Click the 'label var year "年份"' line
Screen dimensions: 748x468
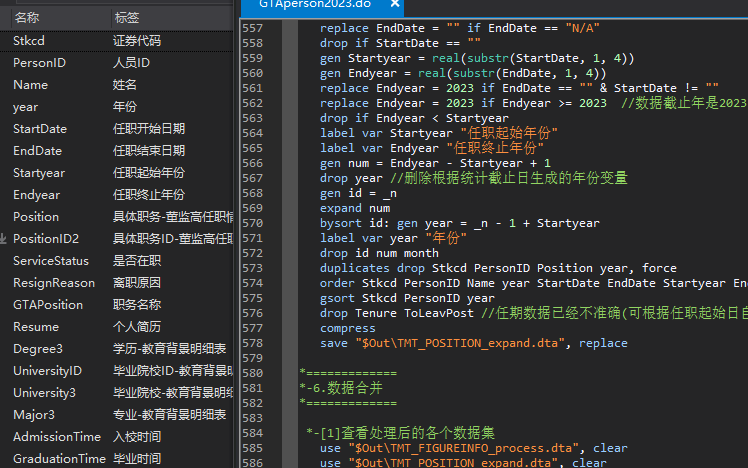[x=393, y=238]
